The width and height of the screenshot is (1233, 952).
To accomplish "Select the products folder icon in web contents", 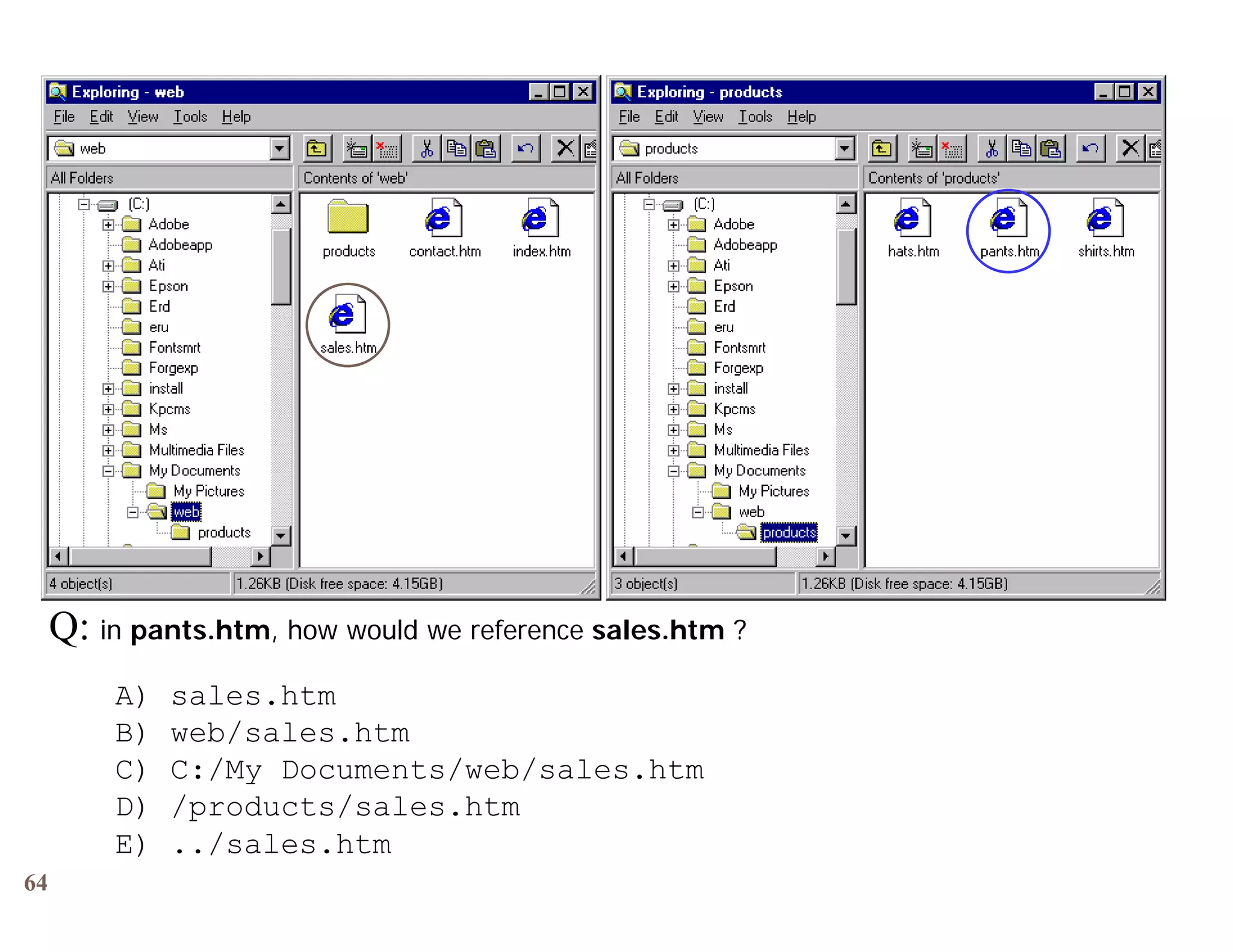I will (x=349, y=229).
